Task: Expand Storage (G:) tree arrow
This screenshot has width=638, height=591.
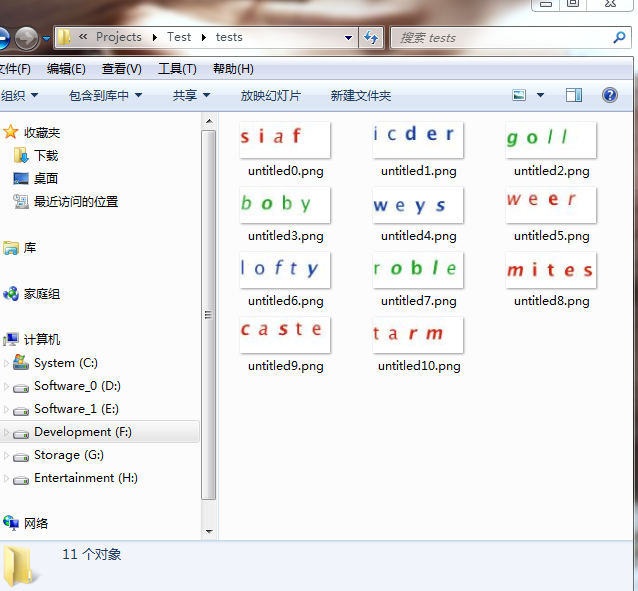Action: pyautogui.click(x=6, y=455)
